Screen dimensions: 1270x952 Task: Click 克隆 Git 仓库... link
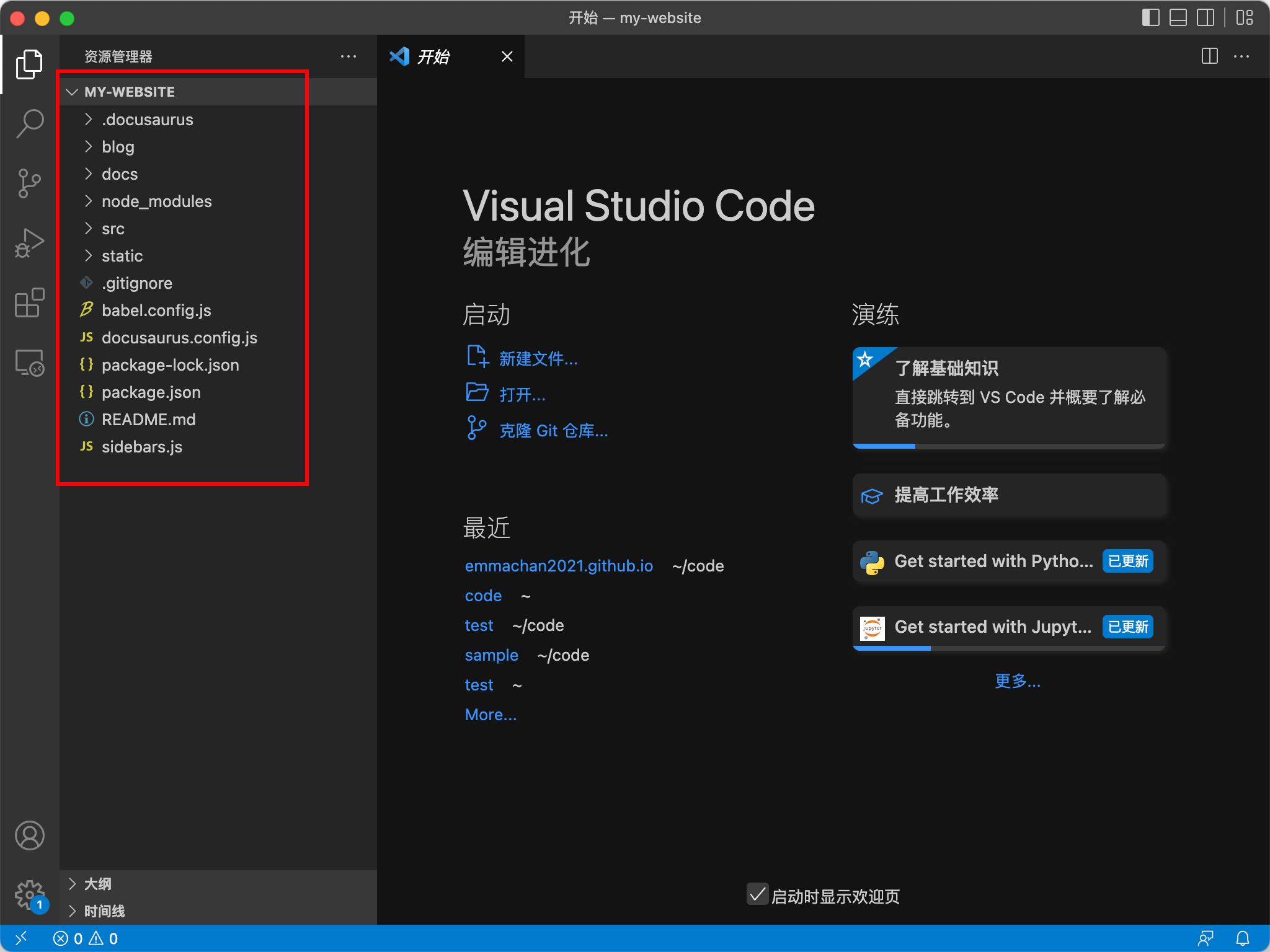coord(554,430)
